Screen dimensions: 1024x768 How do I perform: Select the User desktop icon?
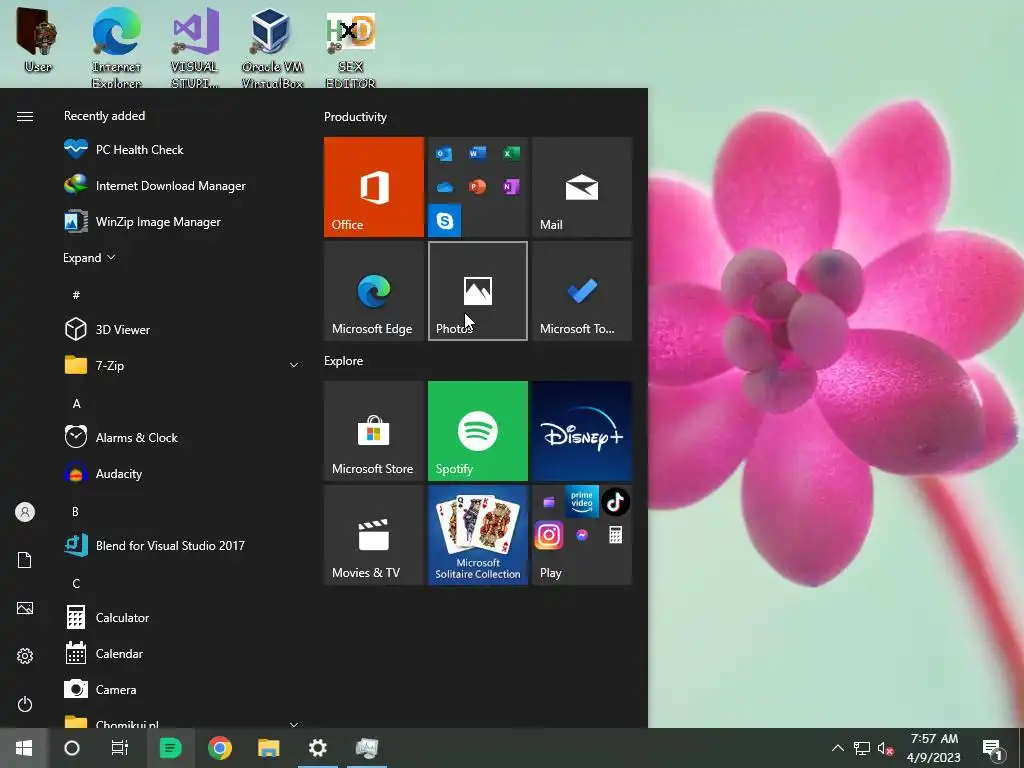tap(38, 40)
